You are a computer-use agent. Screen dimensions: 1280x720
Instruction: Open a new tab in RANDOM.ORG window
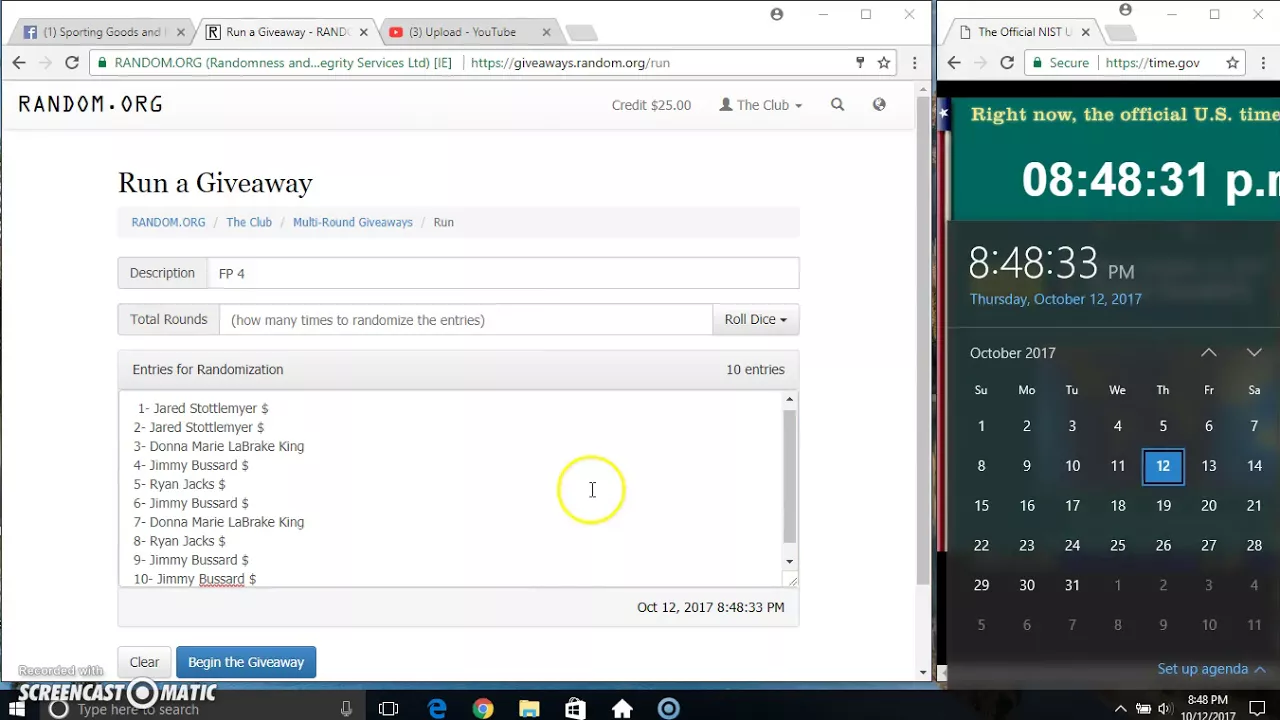581,33
